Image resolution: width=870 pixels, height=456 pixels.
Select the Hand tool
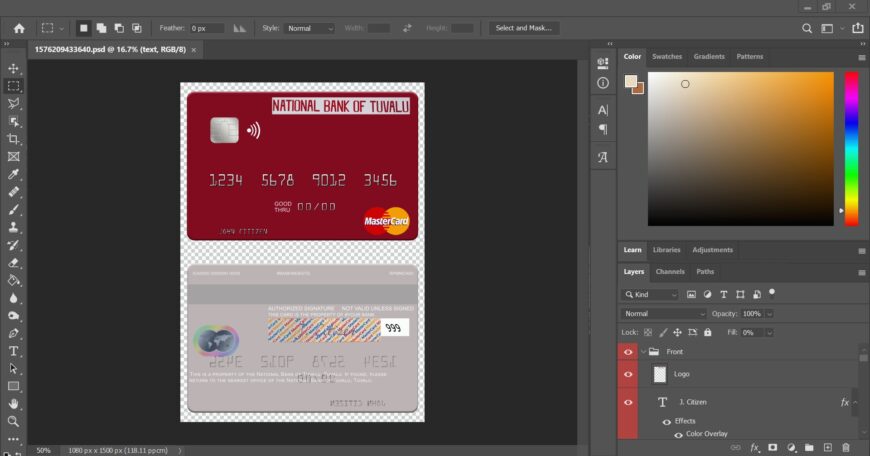tap(13, 404)
